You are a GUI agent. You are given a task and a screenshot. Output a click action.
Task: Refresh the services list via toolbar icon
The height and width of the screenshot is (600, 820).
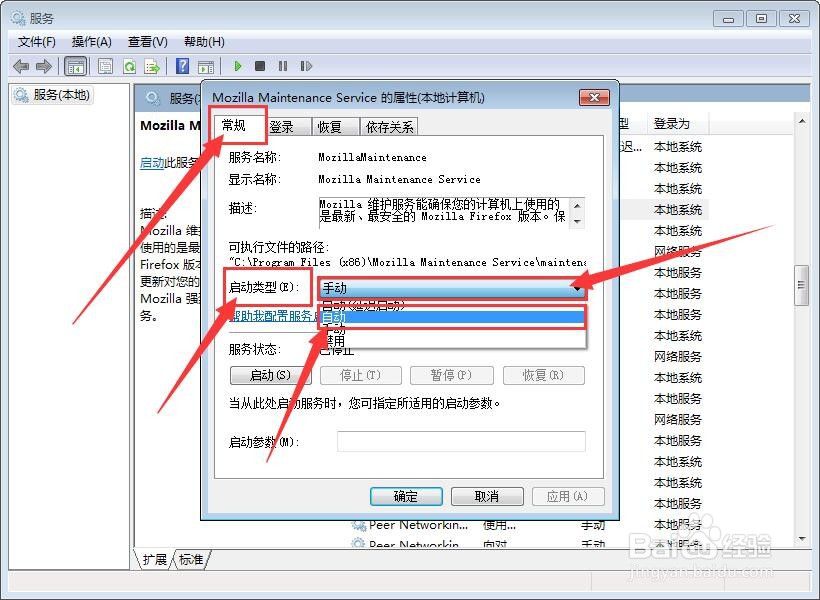pos(129,66)
